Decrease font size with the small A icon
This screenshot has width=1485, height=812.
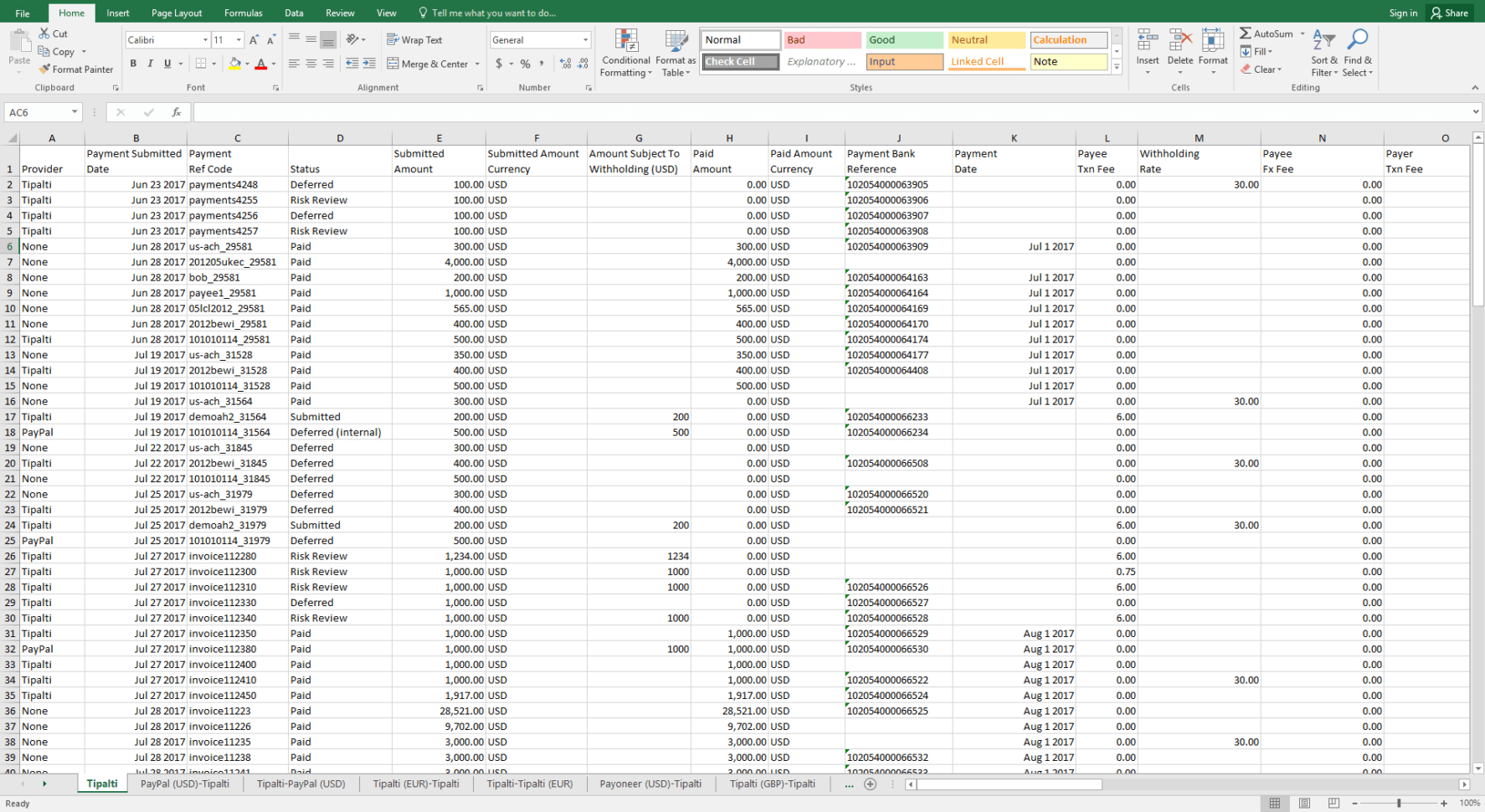pyautogui.click(x=271, y=40)
